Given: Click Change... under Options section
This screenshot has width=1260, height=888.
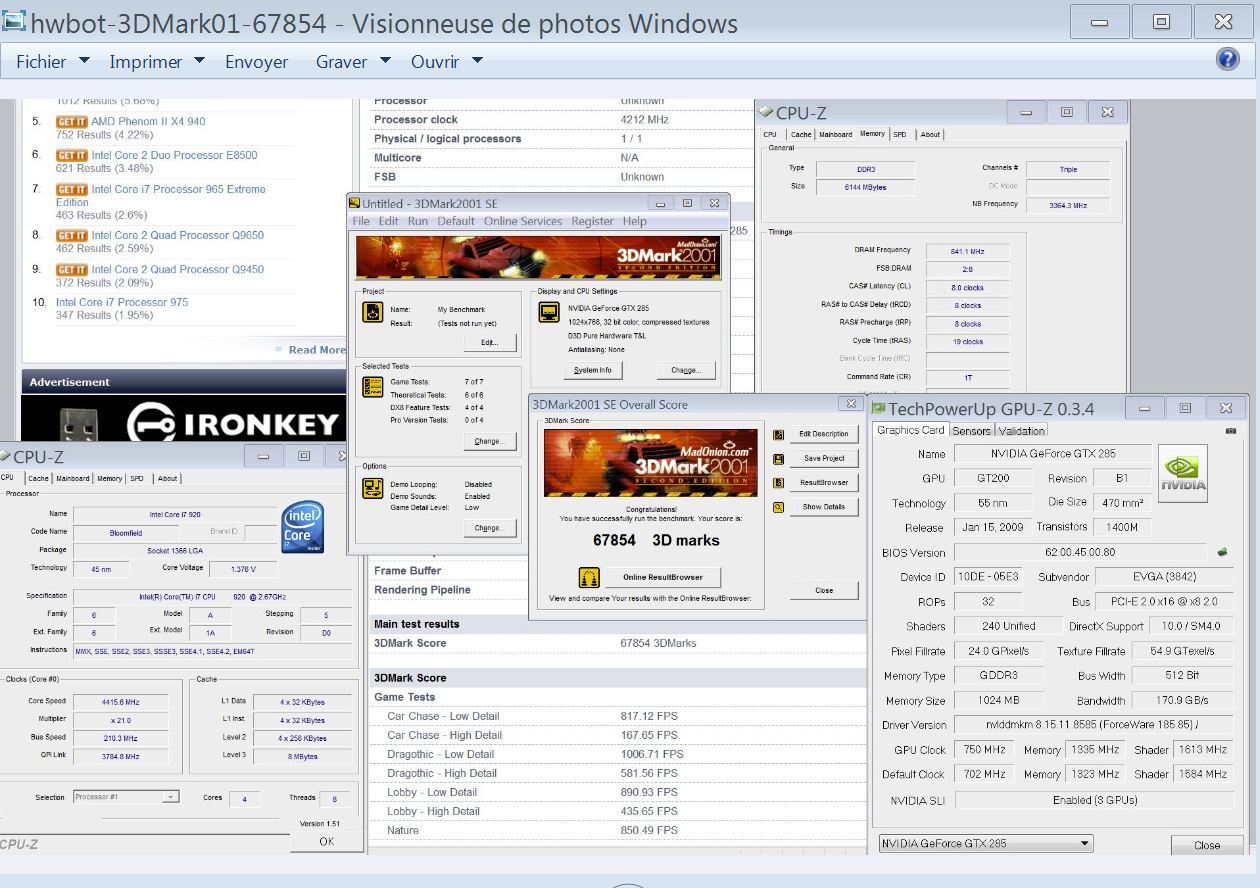Looking at the screenshot, I should click(x=490, y=528).
